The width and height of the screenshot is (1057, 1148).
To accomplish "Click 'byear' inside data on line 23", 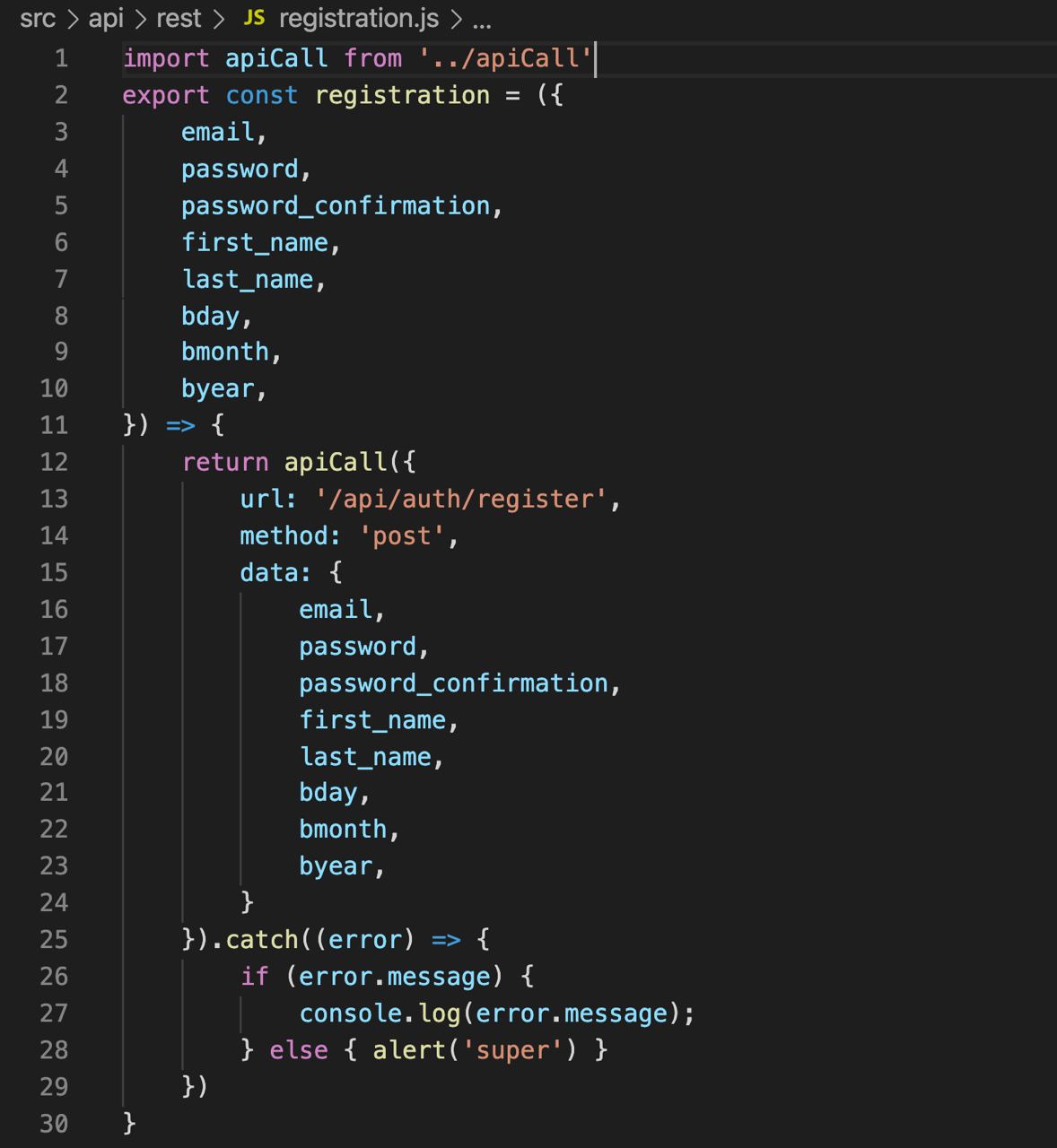I will [x=336, y=865].
